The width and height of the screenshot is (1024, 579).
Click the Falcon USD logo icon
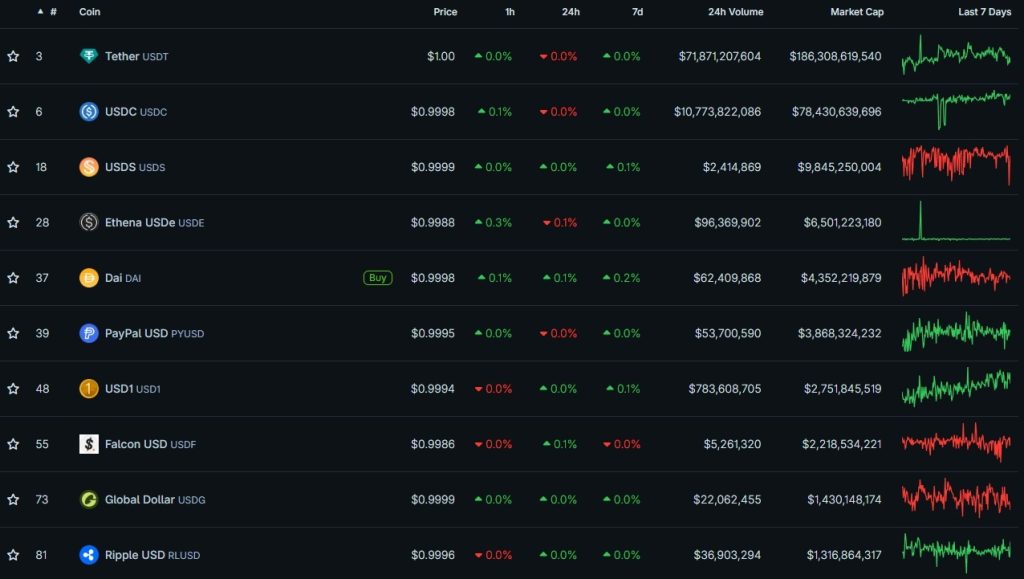[x=89, y=444]
